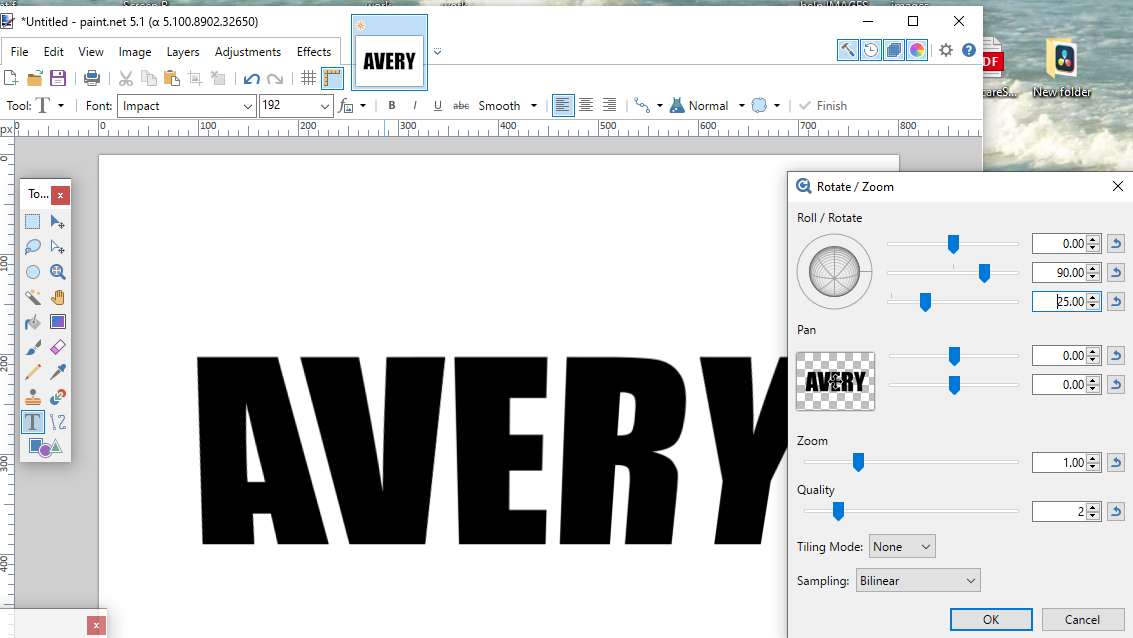Screen dimensions: 1133x638
Task: Click the Roll / Rotate sphere control
Action: click(x=835, y=272)
